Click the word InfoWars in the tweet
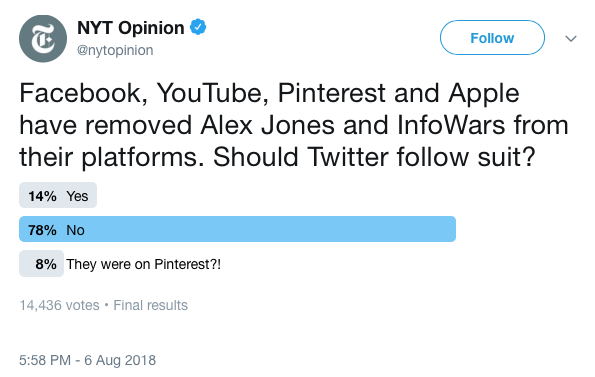Screen dimensions: 595x377 click(x=451, y=125)
